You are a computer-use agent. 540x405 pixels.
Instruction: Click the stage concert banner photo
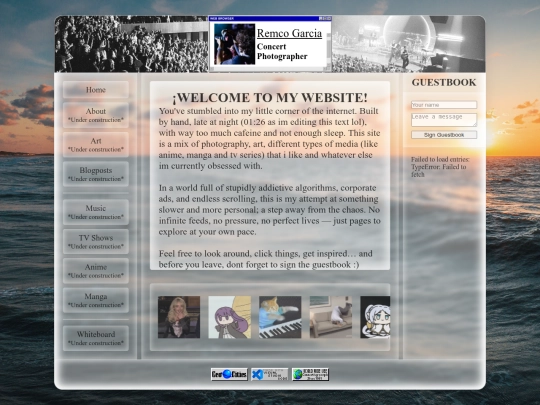pos(408,44)
